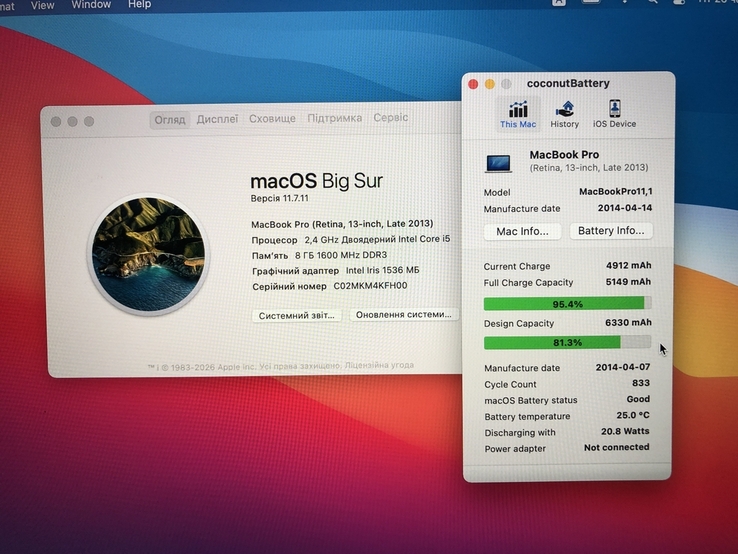Click the Current Charge 4912 mAh value

(628, 265)
